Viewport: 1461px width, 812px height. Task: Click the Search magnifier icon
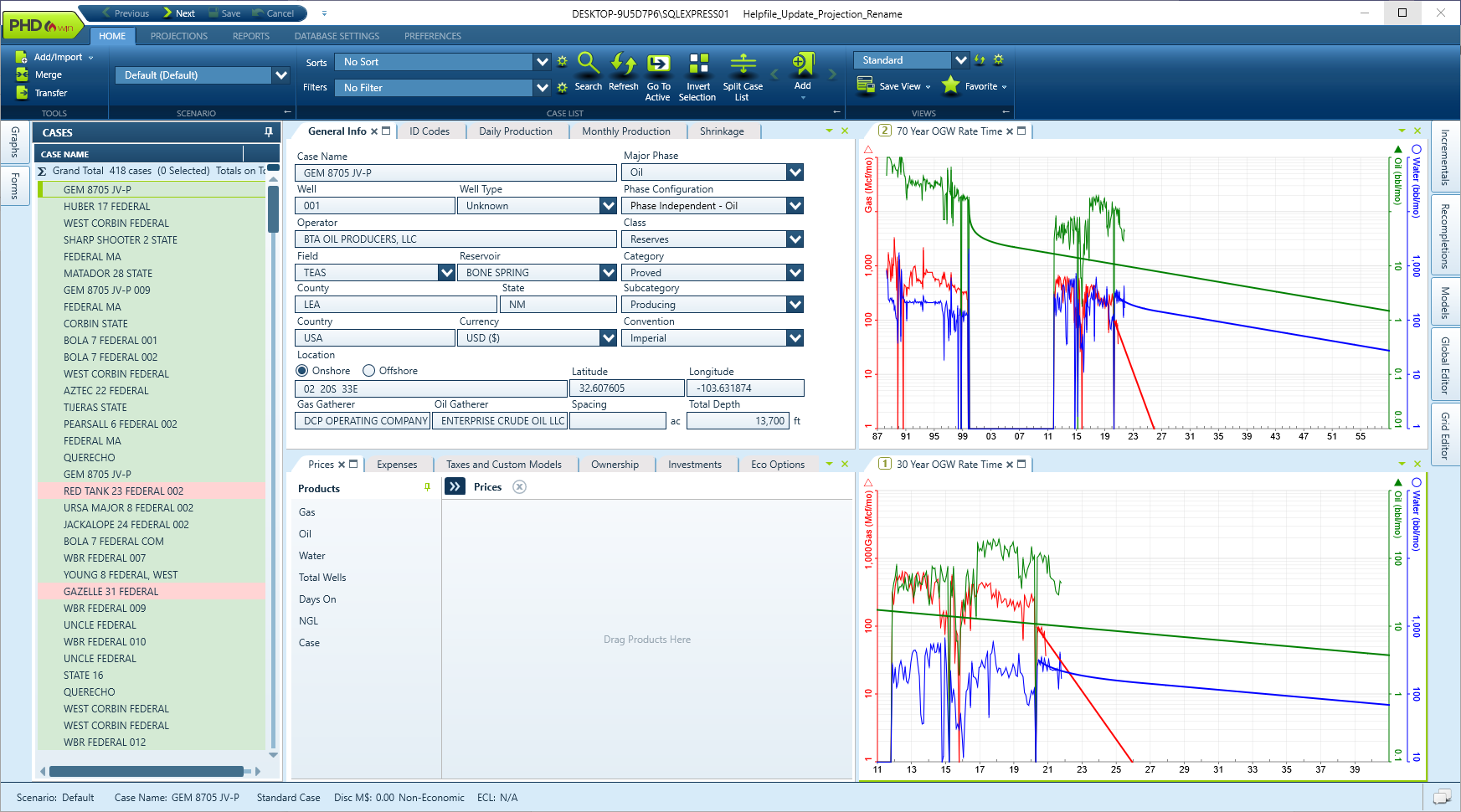click(x=588, y=64)
